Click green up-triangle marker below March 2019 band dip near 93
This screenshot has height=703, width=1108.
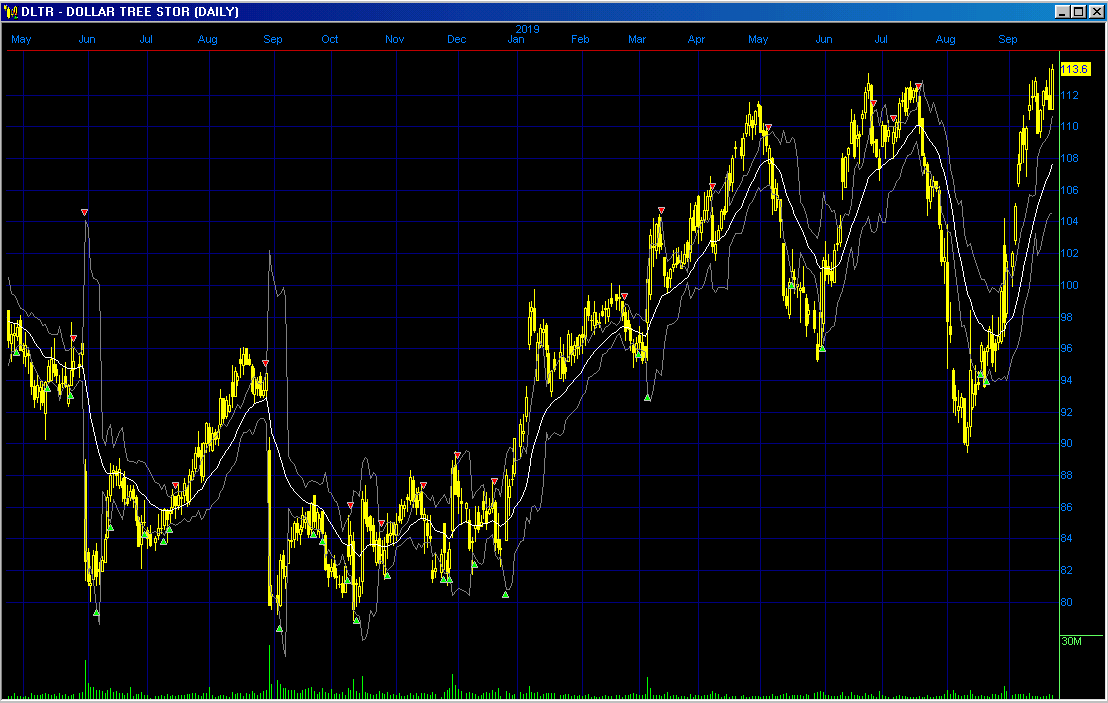pyautogui.click(x=647, y=398)
